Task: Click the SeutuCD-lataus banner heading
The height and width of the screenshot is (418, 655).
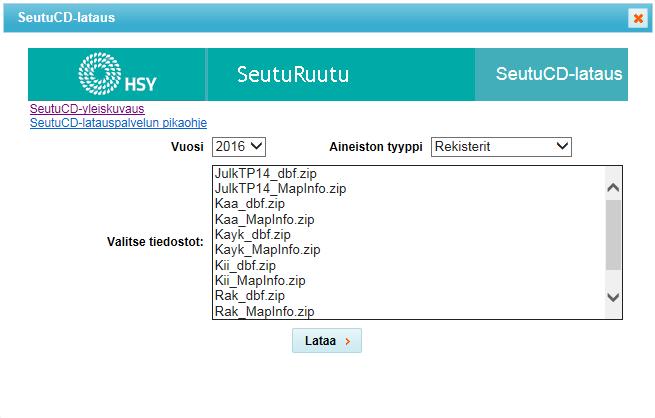Action: pyautogui.click(x=559, y=74)
